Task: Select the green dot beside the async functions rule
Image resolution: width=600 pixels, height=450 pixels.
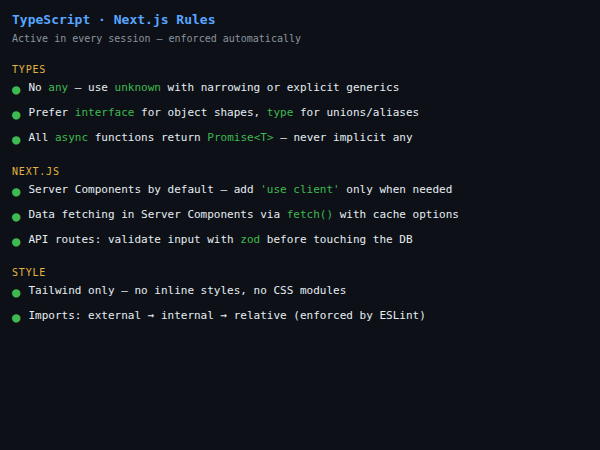Action: [16, 140]
